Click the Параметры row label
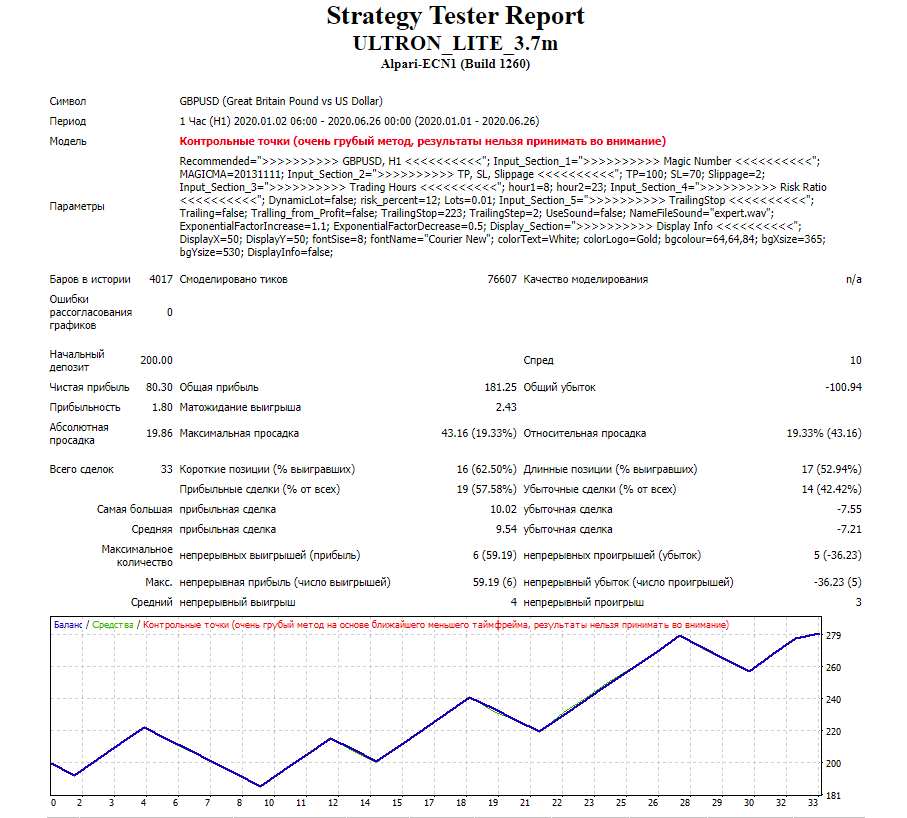This screenshot has width=907, height=818. click(77, 207)
